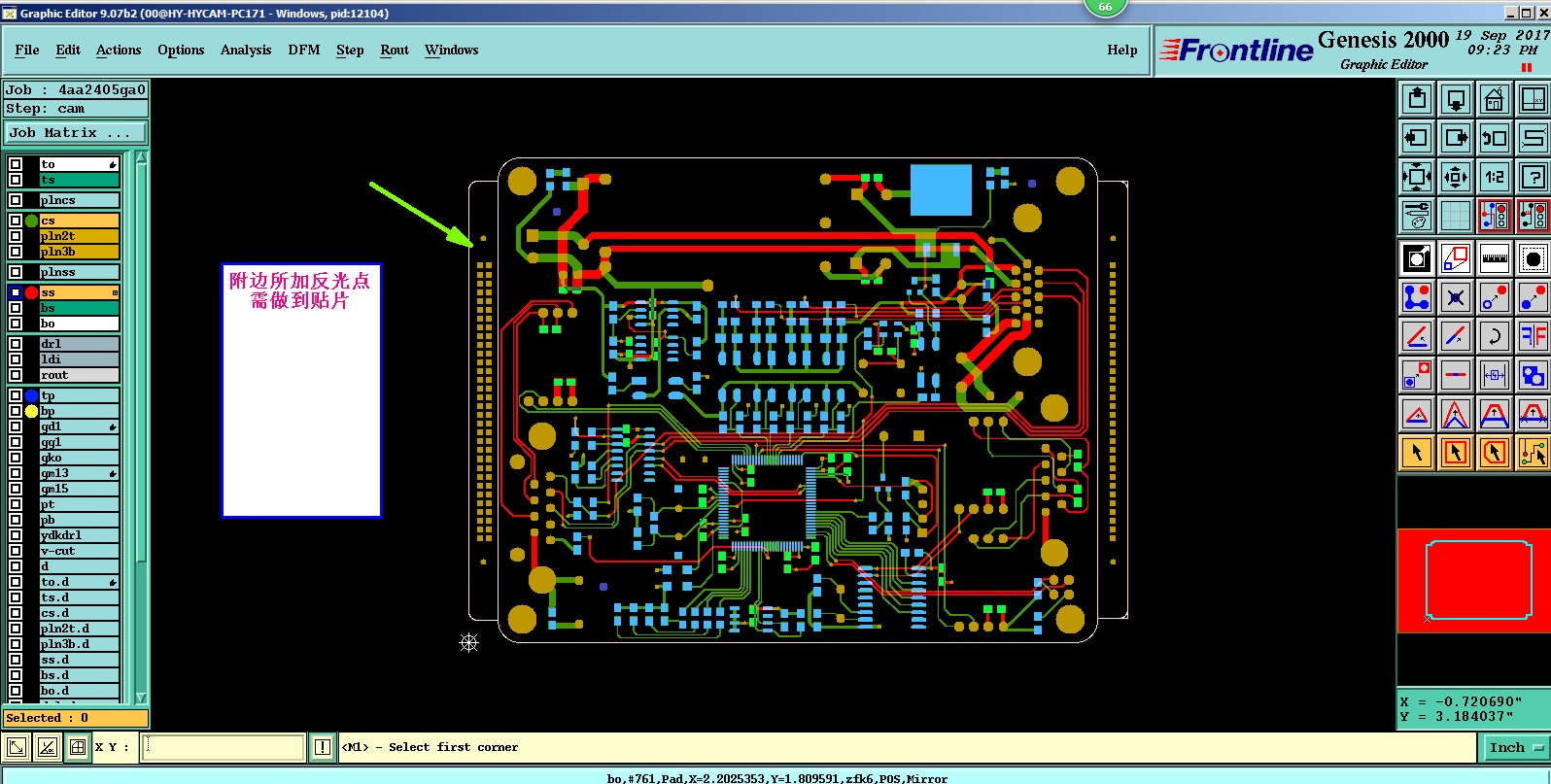Screen dimensions: 1551x784
Task: Click layer list scroll down arrow
Action: 141,698
